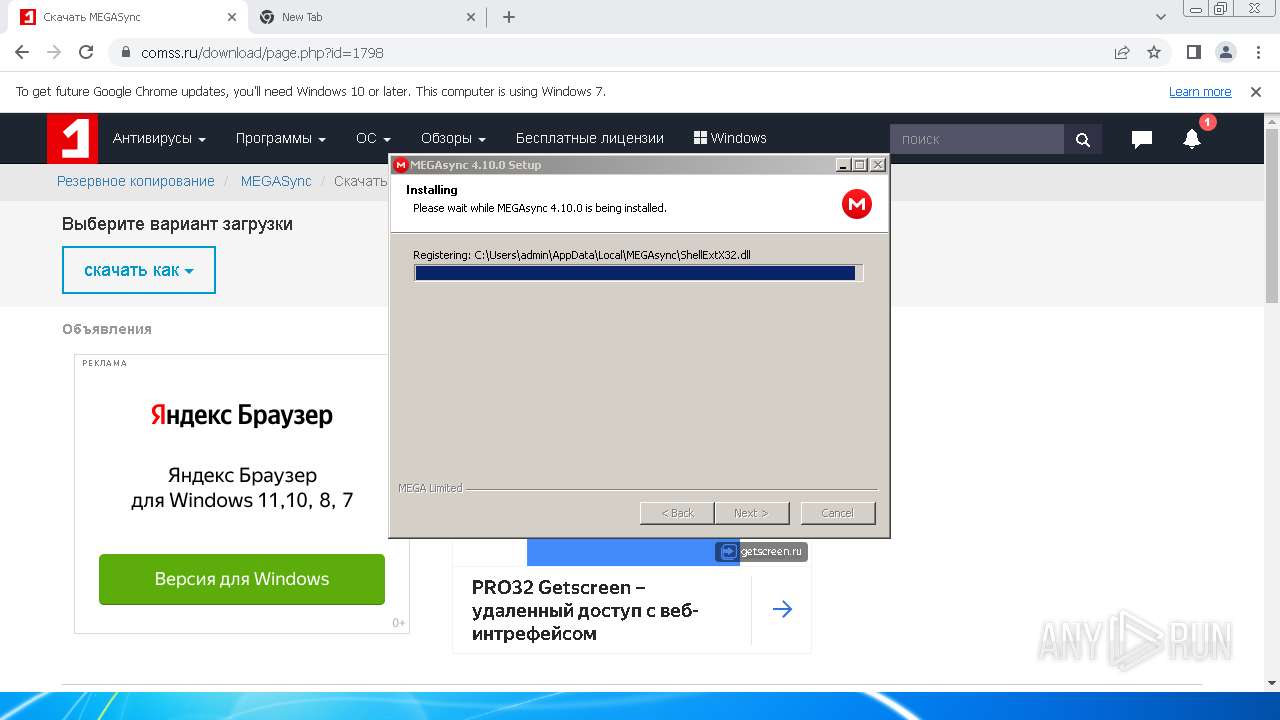
Task: Open site comments chat icon
Action: click(x=1142, y=139)
